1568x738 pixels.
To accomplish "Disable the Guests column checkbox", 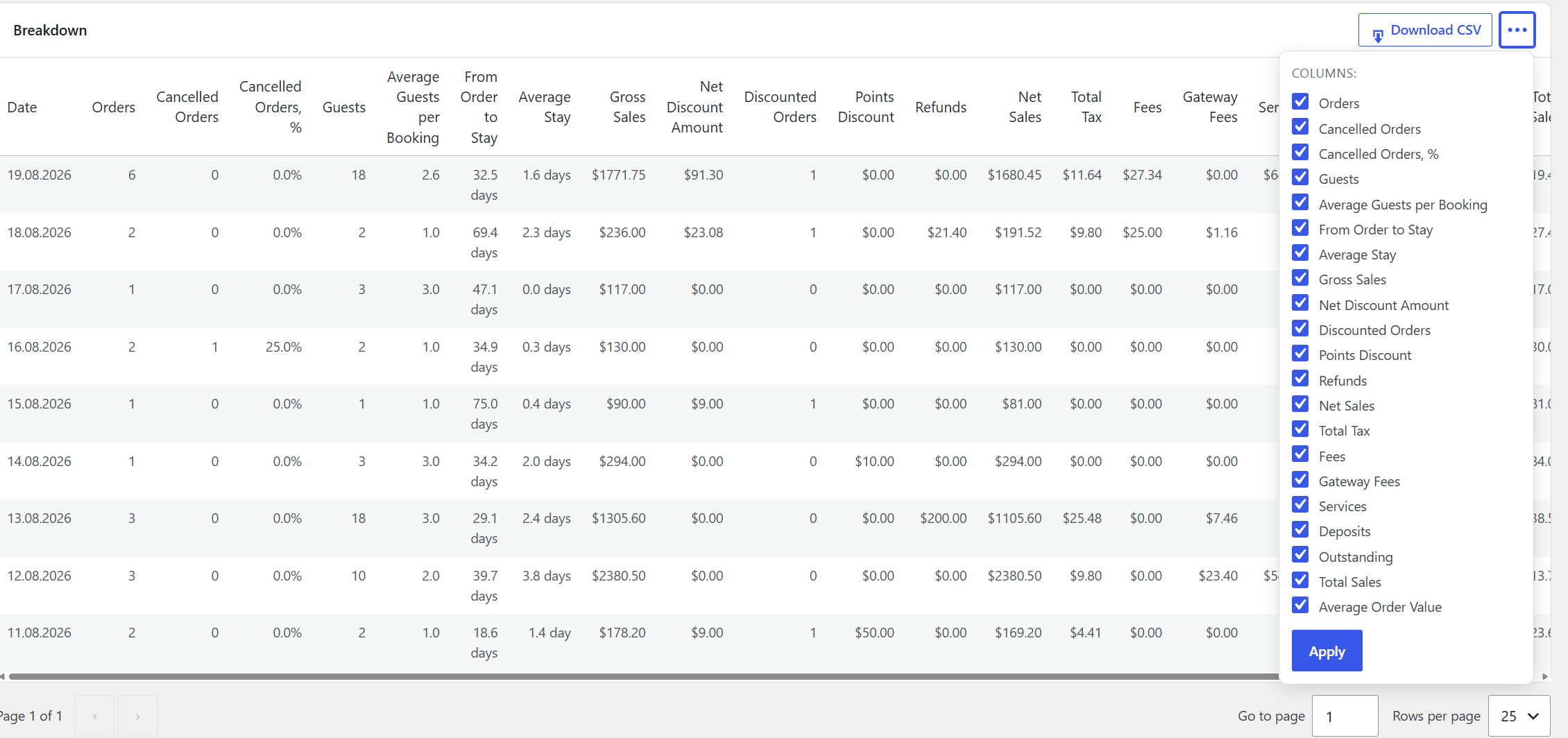I will 1300,178.
